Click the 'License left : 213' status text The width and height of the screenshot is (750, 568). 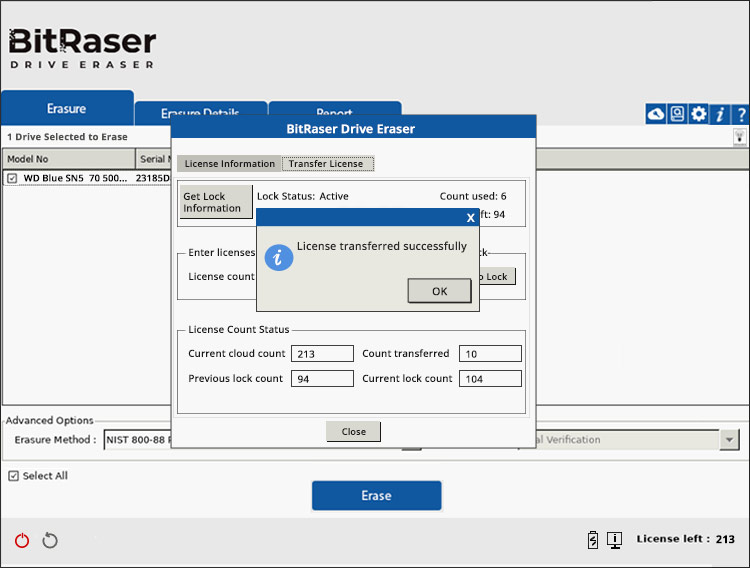[685, 539]
